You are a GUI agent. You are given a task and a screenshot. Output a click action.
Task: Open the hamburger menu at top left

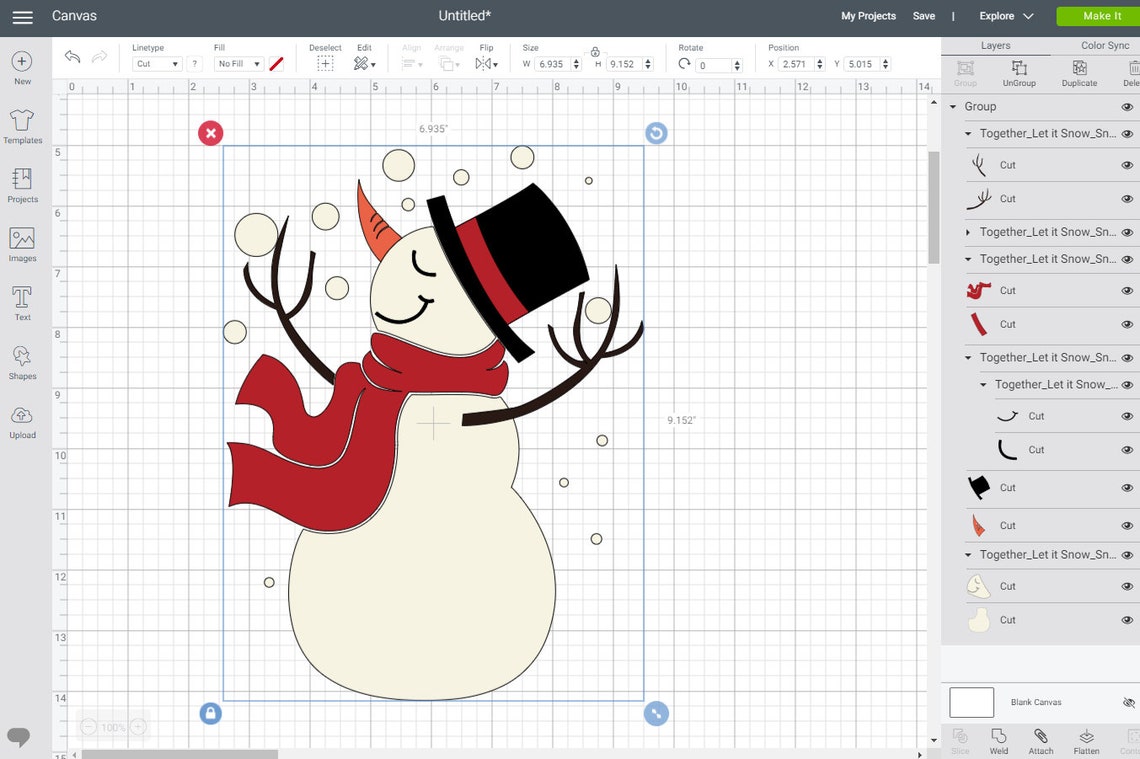22,16
